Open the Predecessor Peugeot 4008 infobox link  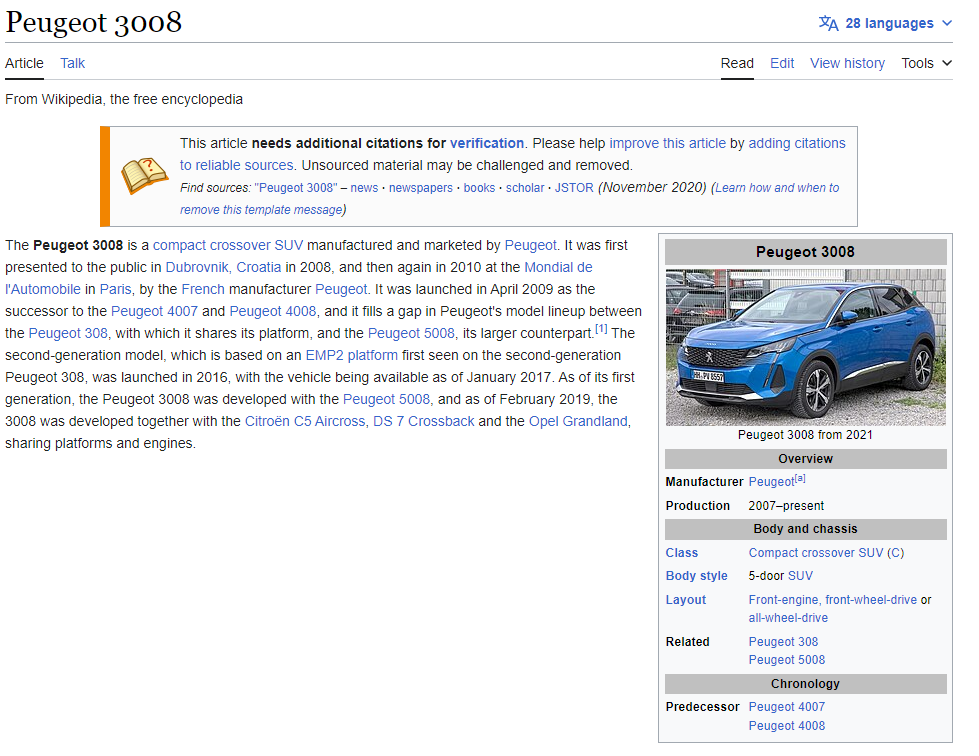(787, 725)
